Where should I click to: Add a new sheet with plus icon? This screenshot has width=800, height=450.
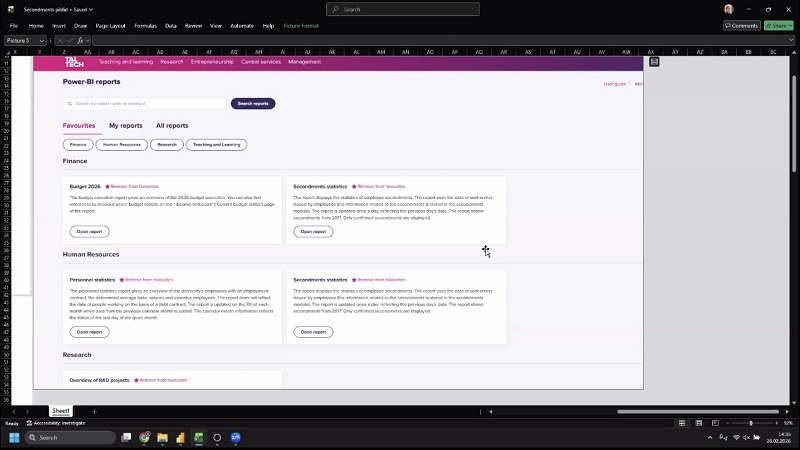(94, 411)
